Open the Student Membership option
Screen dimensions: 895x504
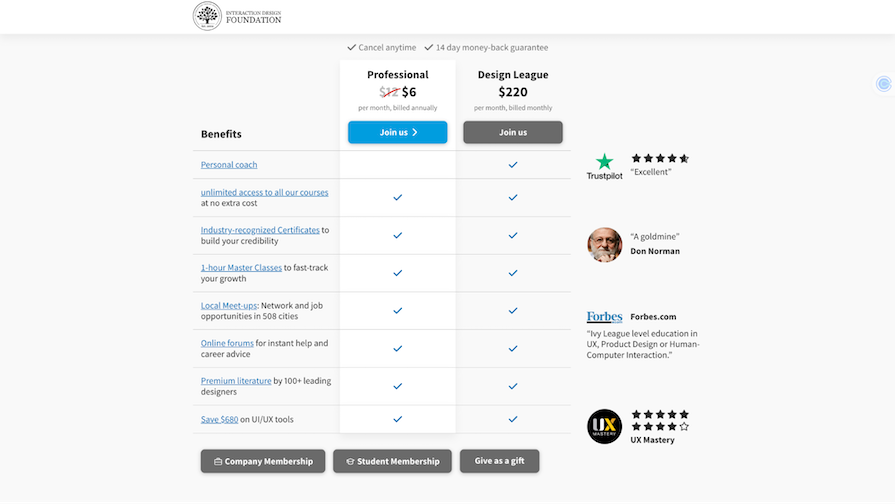(392, 461)
